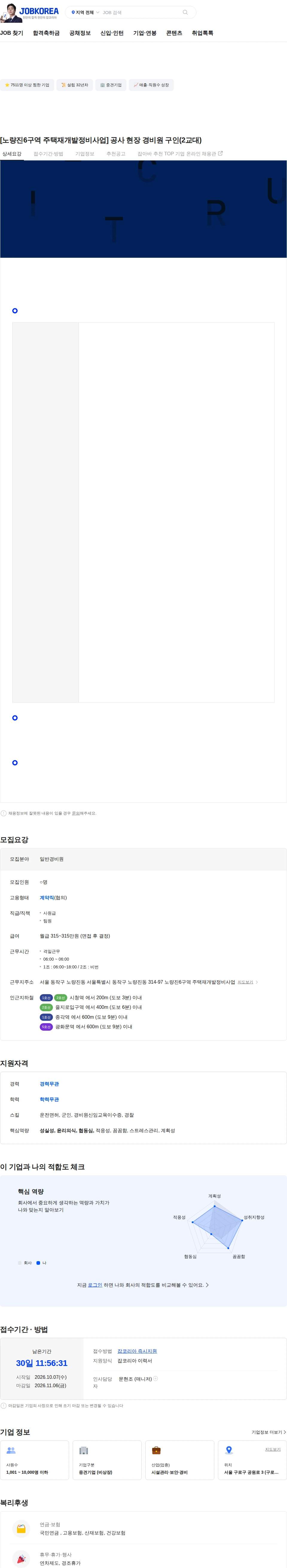The width and height of the screenshot is (287, 1568).
Task: Click the map pin icon in 위치 card
Action: click(229, 1451)
